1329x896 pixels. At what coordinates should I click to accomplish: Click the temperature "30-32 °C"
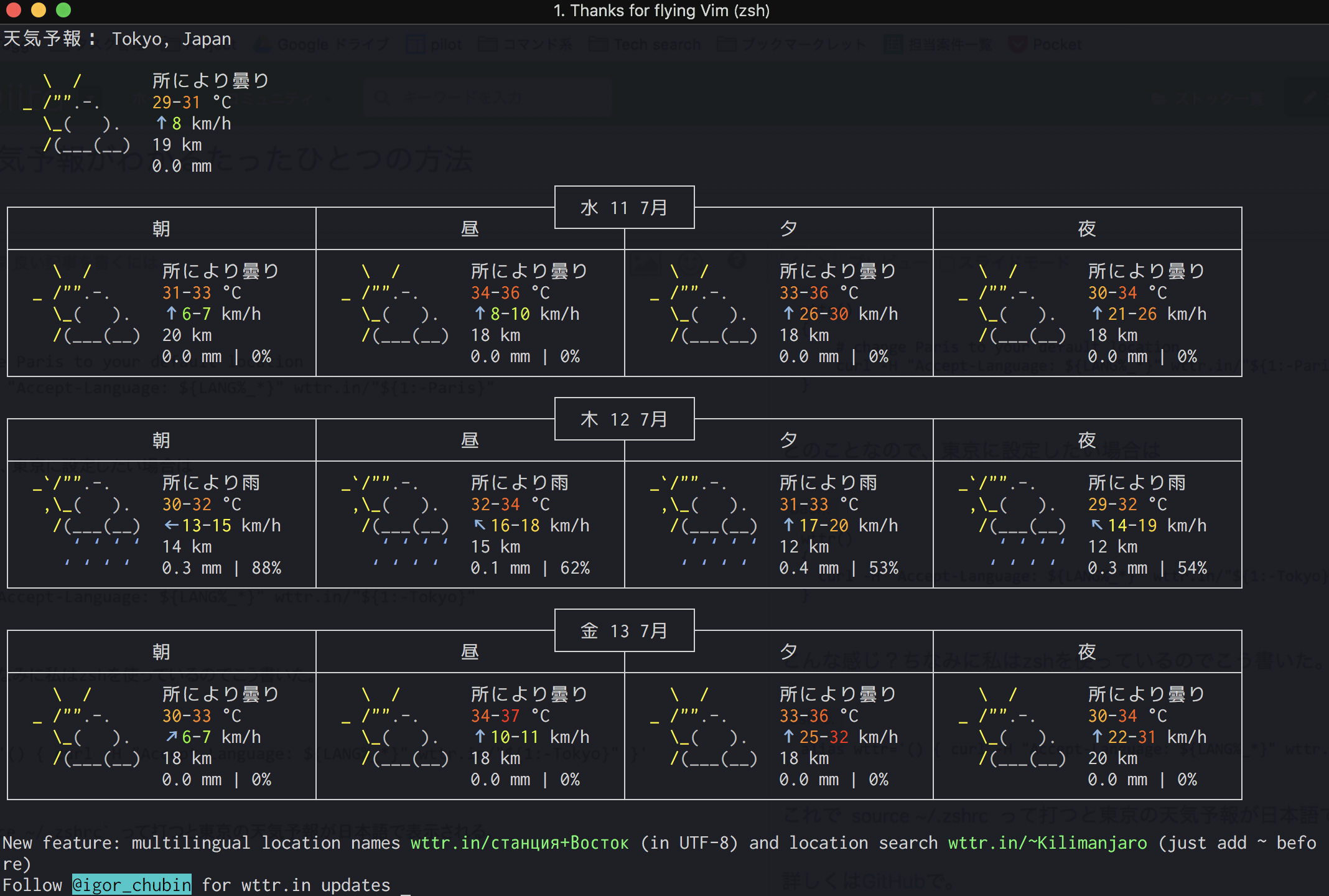(202, 504)
